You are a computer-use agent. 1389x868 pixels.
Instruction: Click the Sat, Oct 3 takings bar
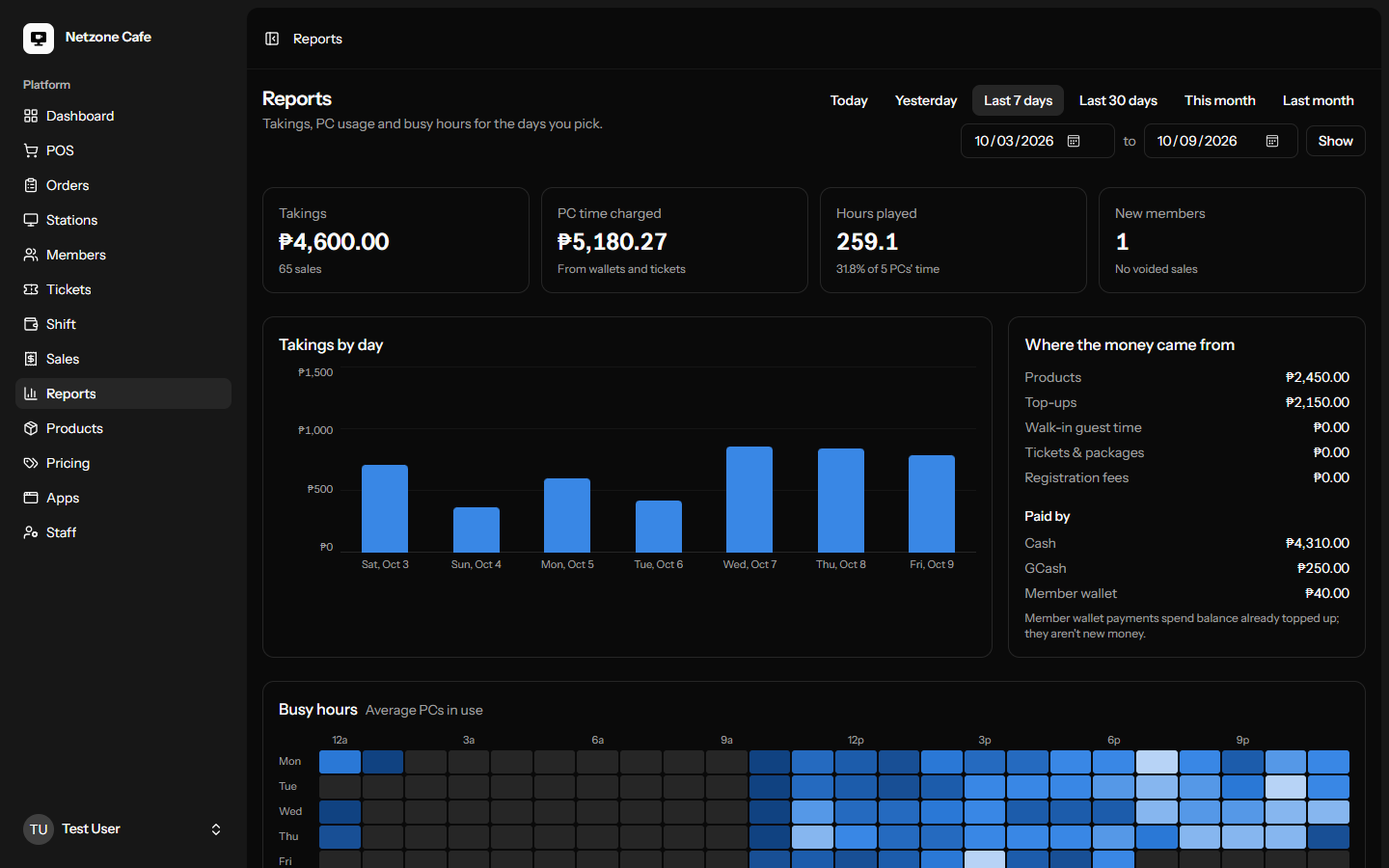click(385, 508)
